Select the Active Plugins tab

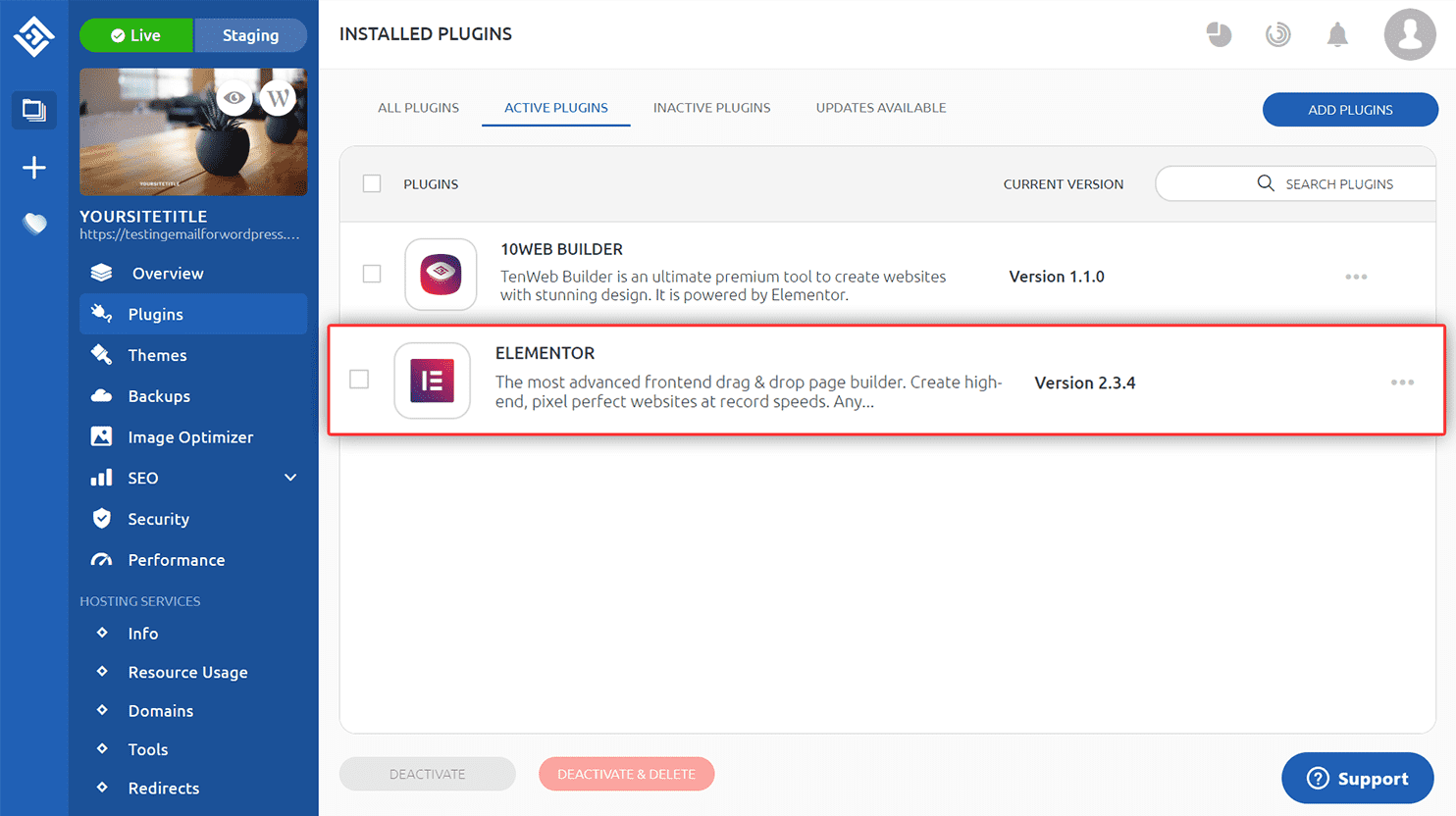click(x=556, y=108)
